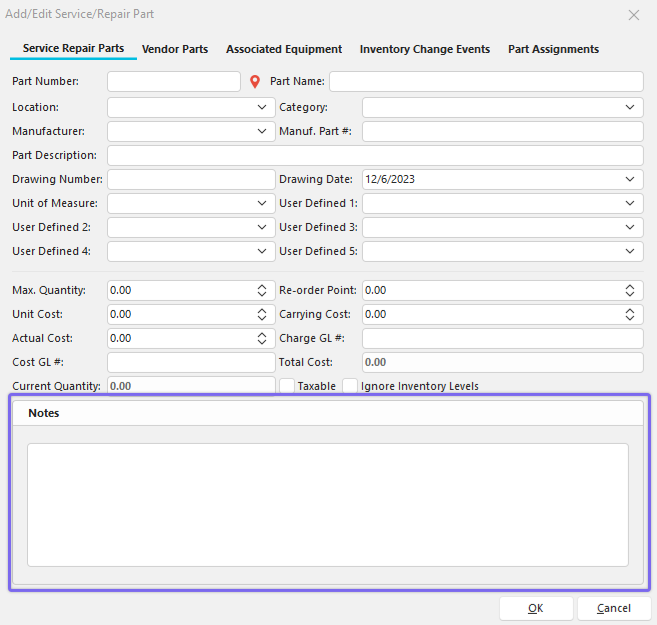The height and width of the screenshot is (625, 657).
Task: Open the Category dropdown list
Action: [x=630, y=107]
